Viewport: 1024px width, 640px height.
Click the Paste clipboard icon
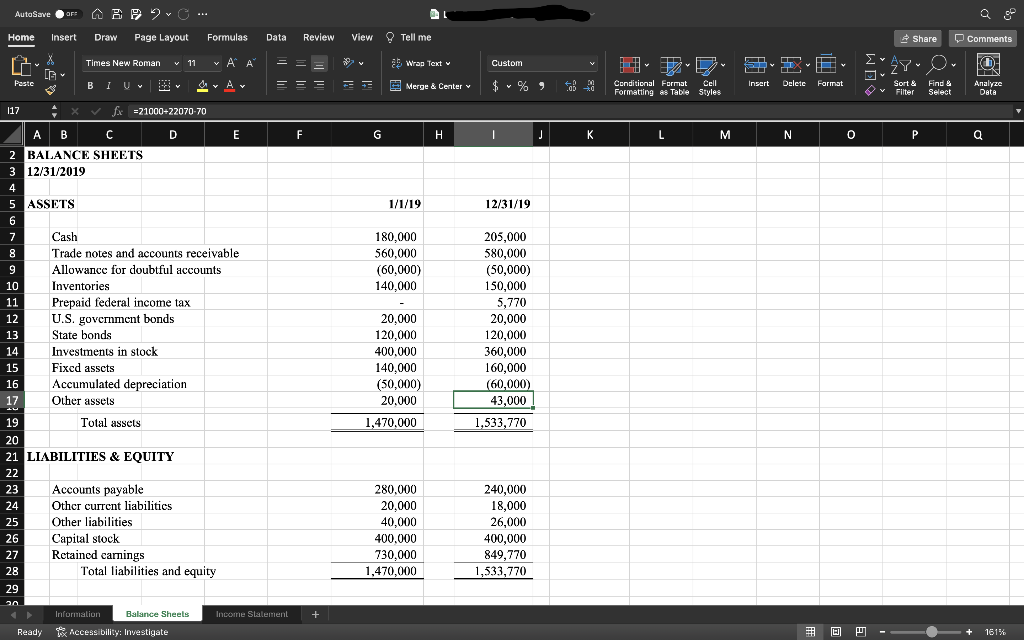[22, 66]
